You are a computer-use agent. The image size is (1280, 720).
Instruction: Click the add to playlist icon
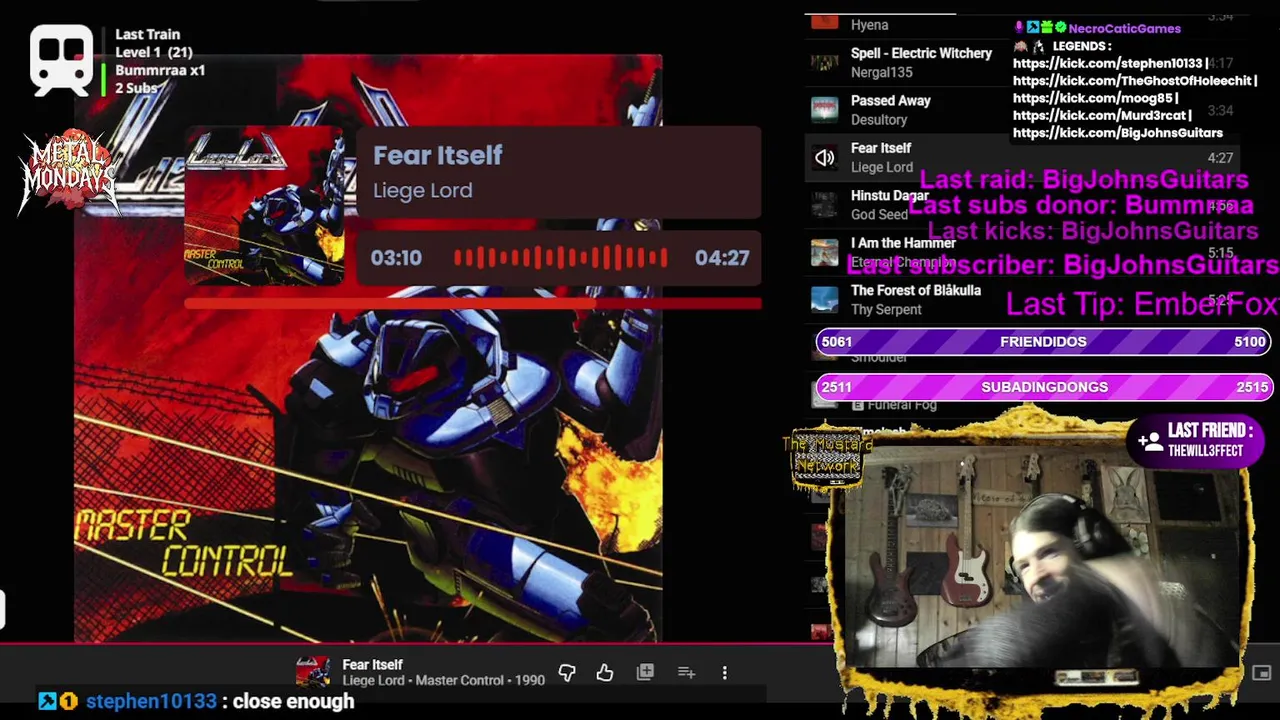click(686, 673)
